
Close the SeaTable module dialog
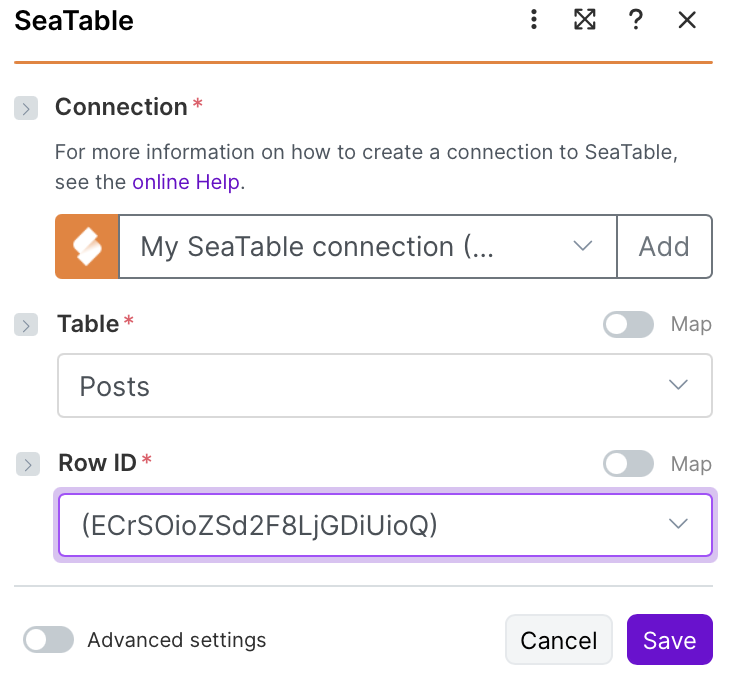(x=687, y=20)
